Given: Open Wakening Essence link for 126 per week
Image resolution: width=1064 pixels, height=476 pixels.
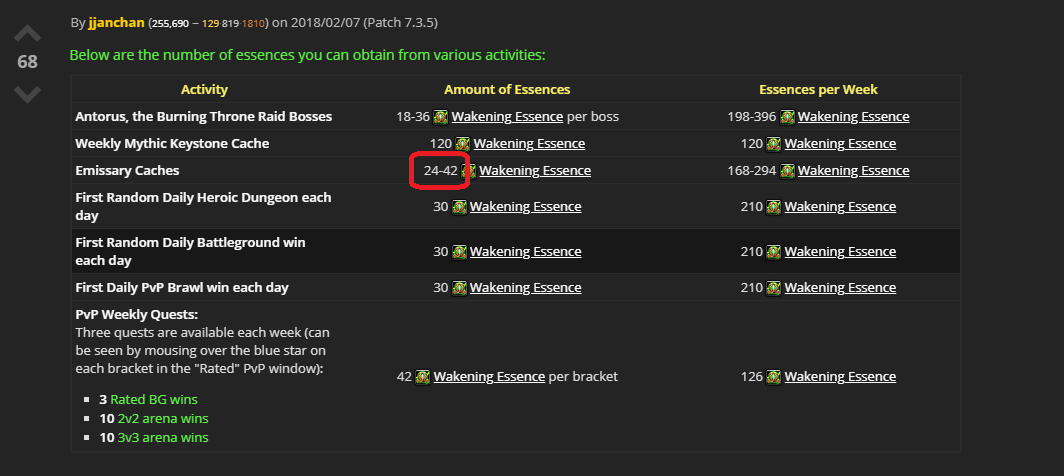Looking at the screenshot, I should 840,377.
